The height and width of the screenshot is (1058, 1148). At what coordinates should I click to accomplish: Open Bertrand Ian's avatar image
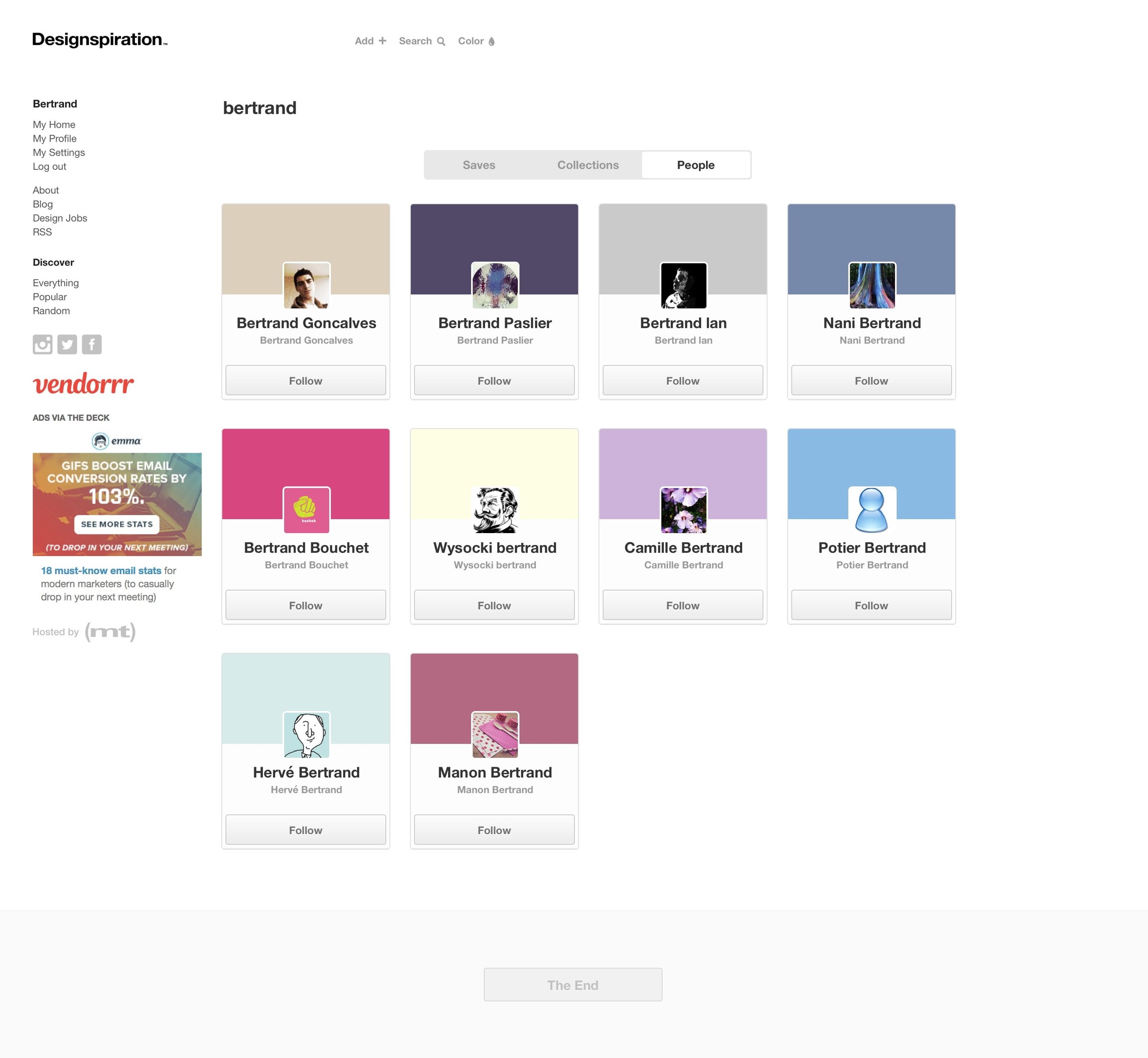(x=684, y=285)
